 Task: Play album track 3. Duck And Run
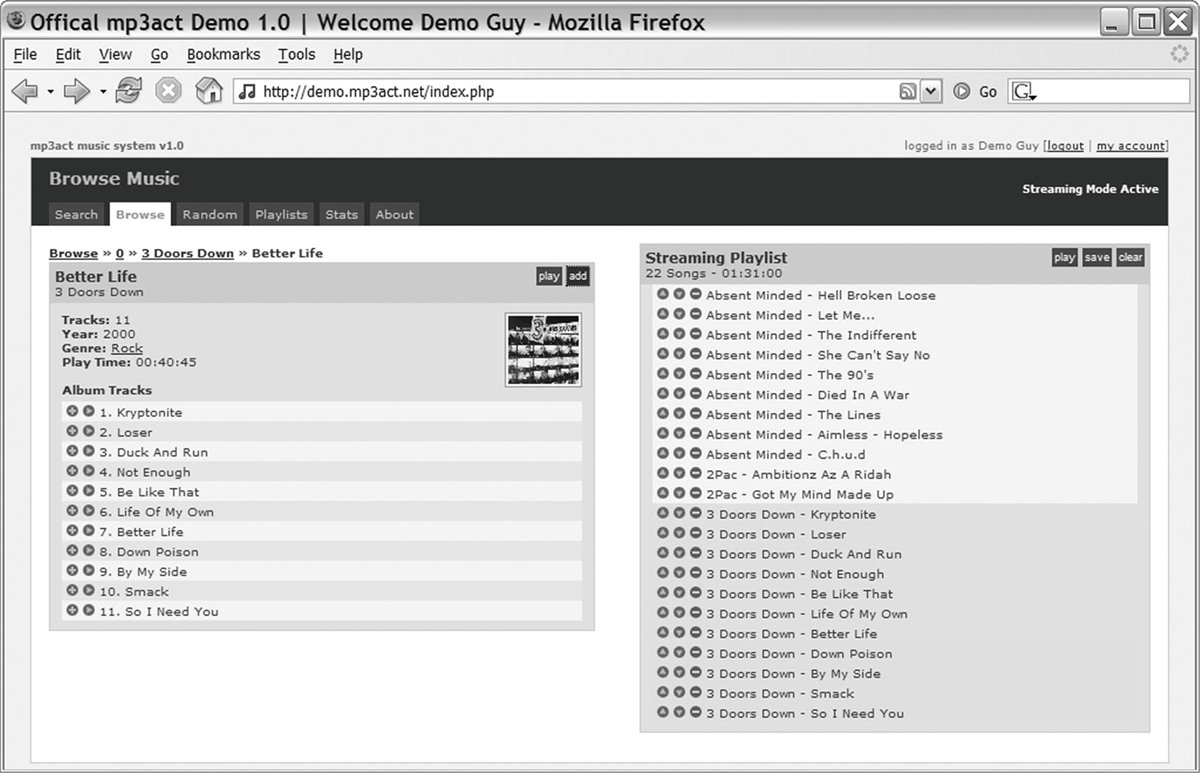coord(88,451)
